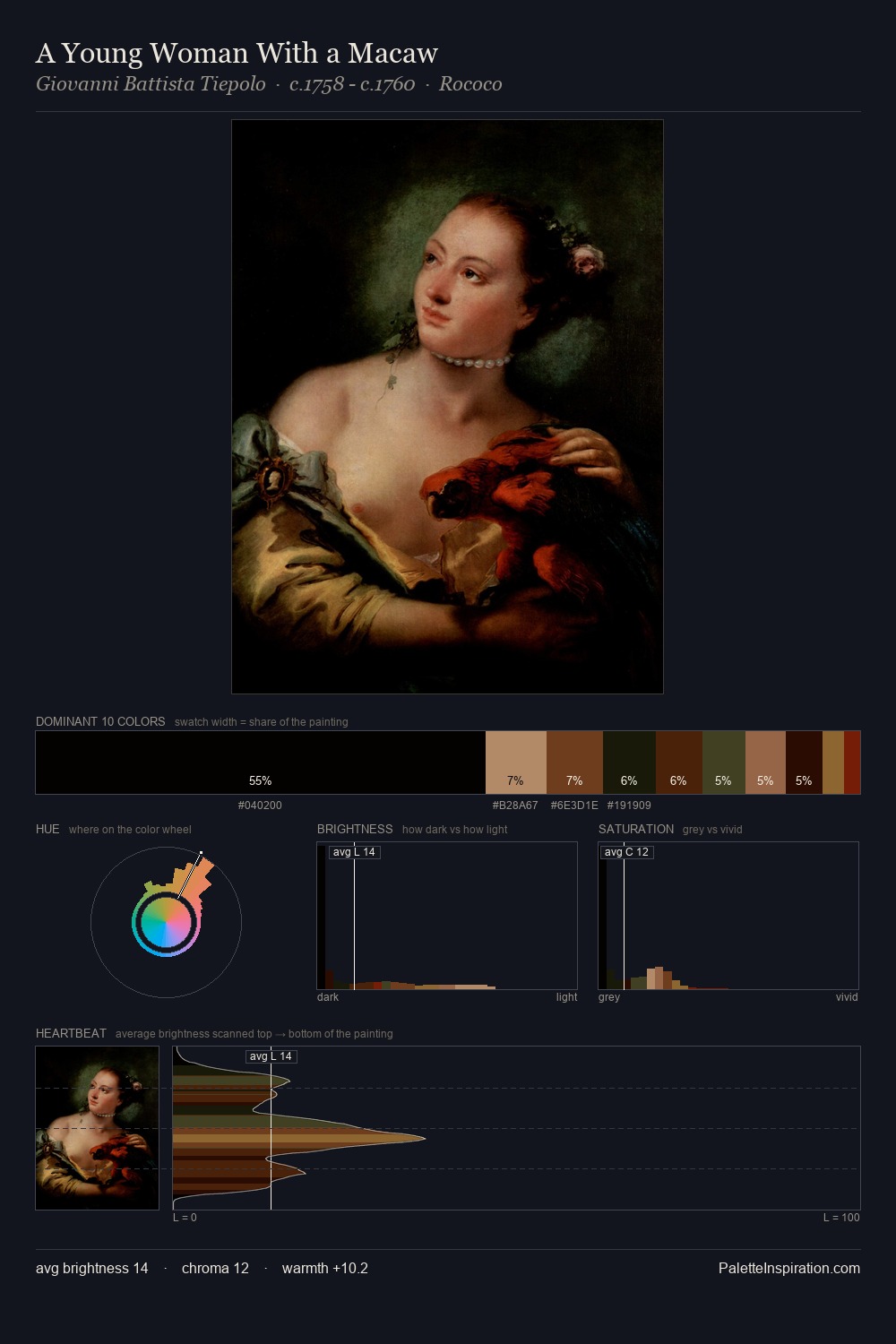Click the SATURATION section heading
896x1344 pixels.
pos(636,829)
